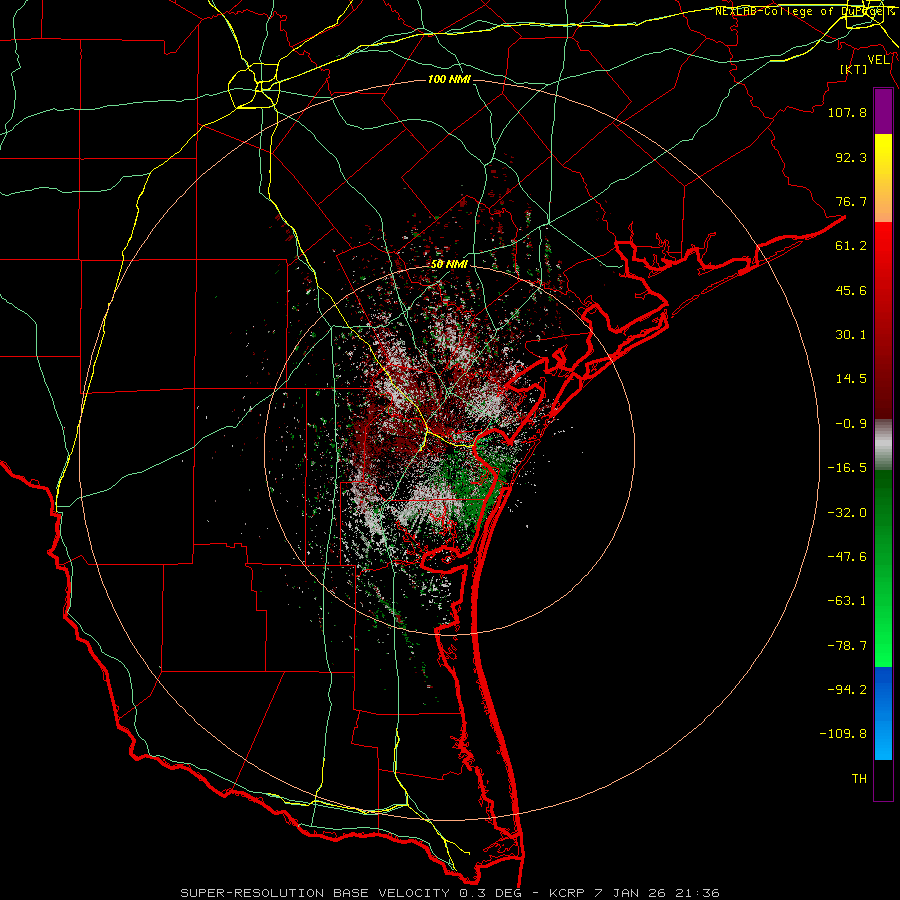Screen dimensions: 900x900
Task: Click the blue segment of velocity color bar
Action: (x=883, y=713)
